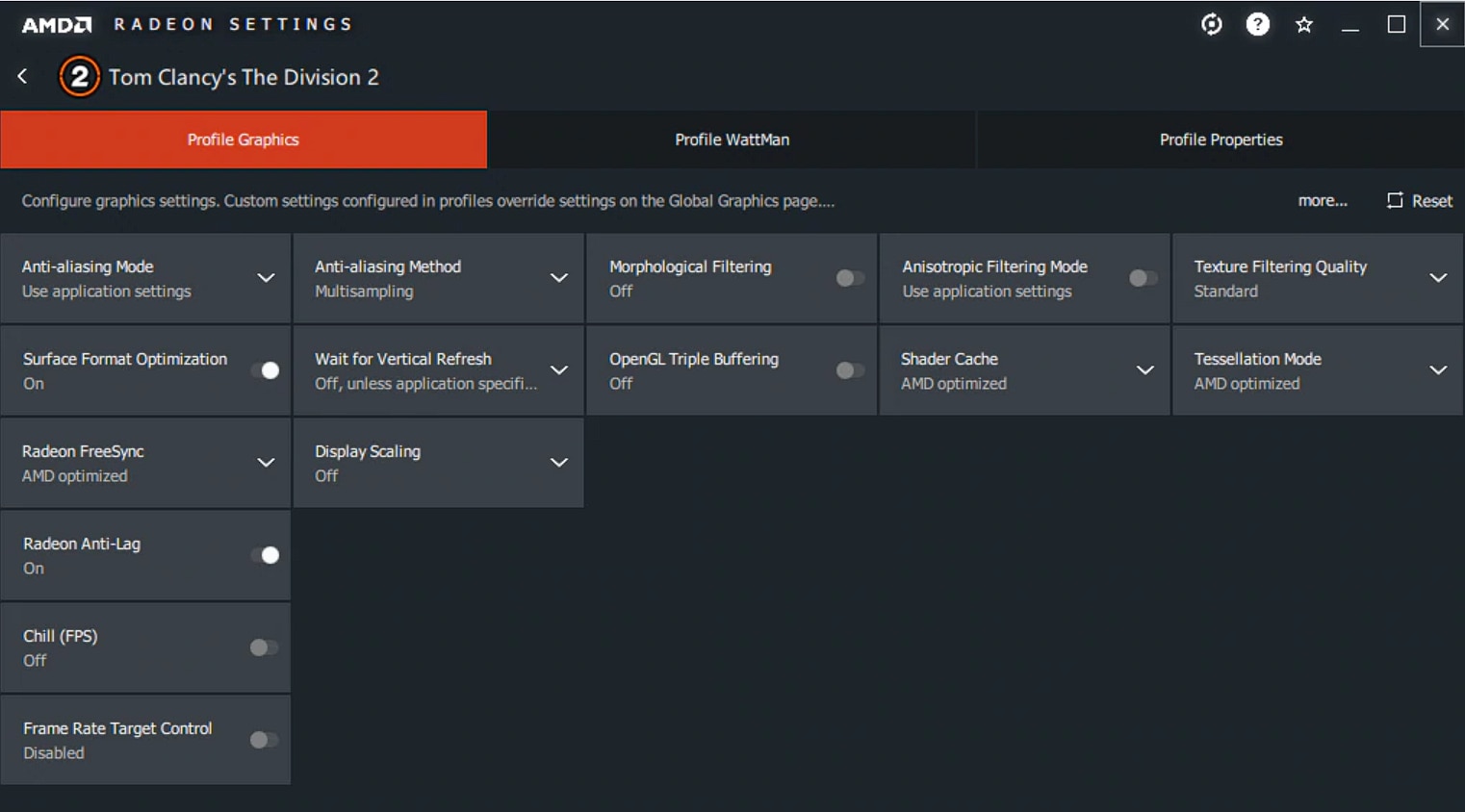The image size is (1465, 812).
Task: Click the AMD logo
Action: point(57,24)
